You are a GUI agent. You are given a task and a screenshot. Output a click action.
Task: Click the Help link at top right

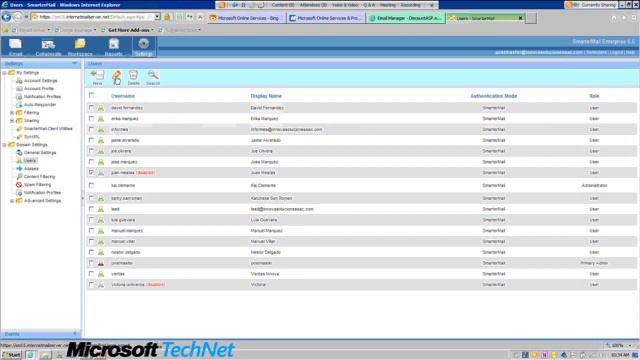tap(631, 53)
